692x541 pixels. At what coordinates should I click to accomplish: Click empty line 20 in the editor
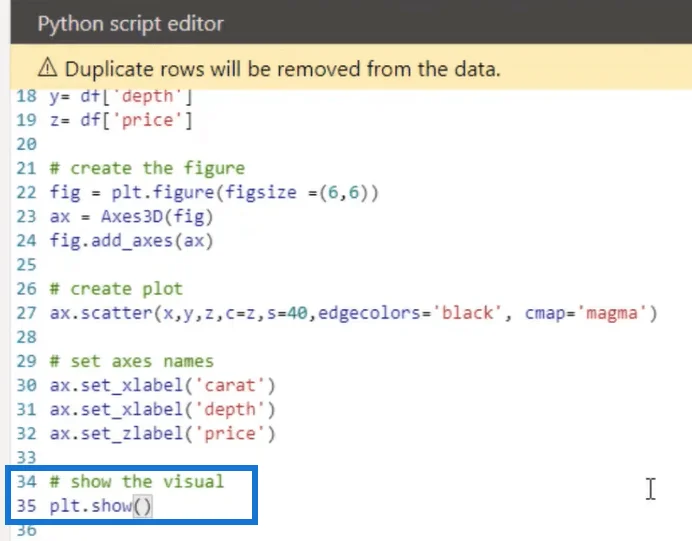[353, 144]
